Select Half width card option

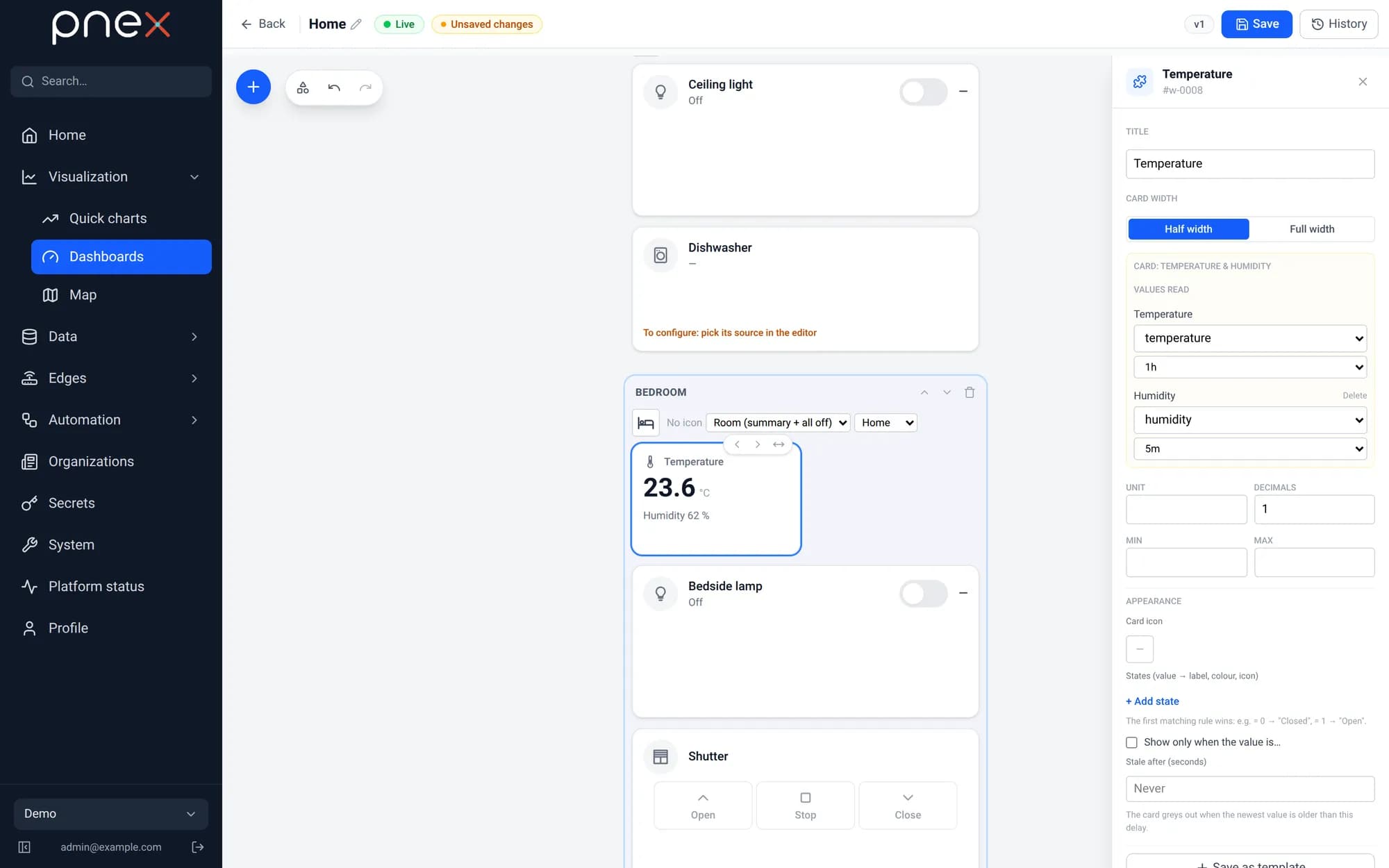(1188, 229)
